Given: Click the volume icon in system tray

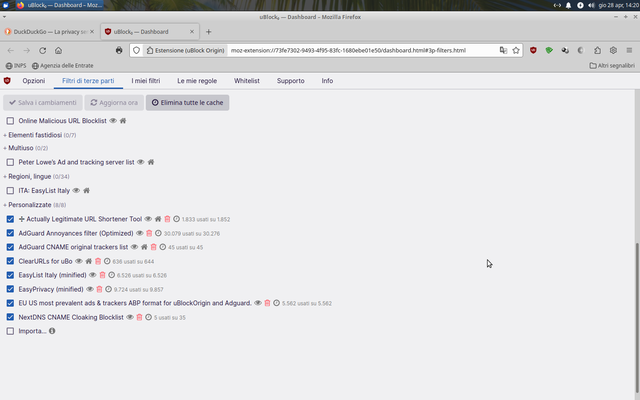Looking at the screenshot, I should pos(591,5).
